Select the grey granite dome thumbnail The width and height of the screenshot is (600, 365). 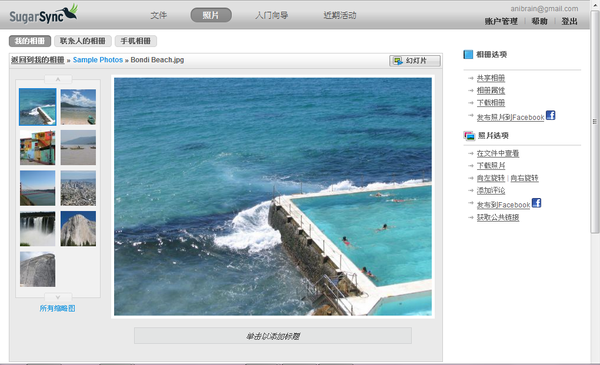click(x=38, y=269)
